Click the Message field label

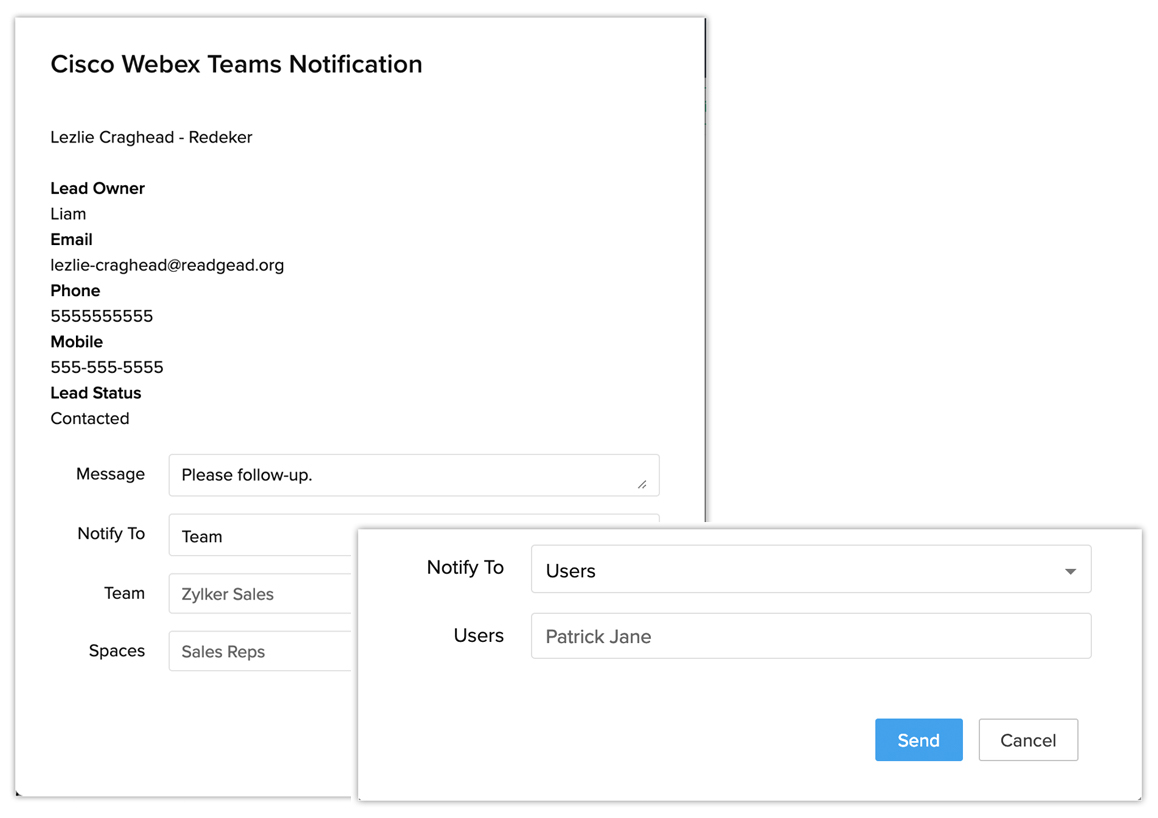[110, 474]
